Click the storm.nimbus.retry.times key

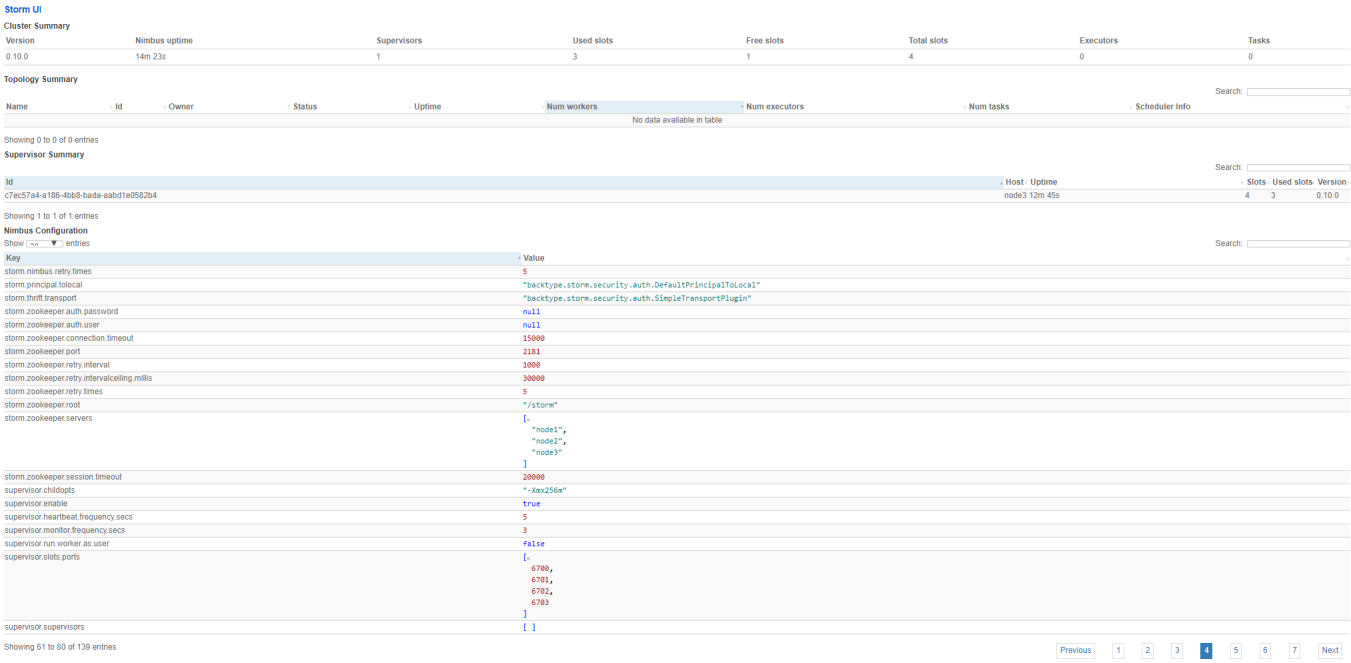pos(48,271)
